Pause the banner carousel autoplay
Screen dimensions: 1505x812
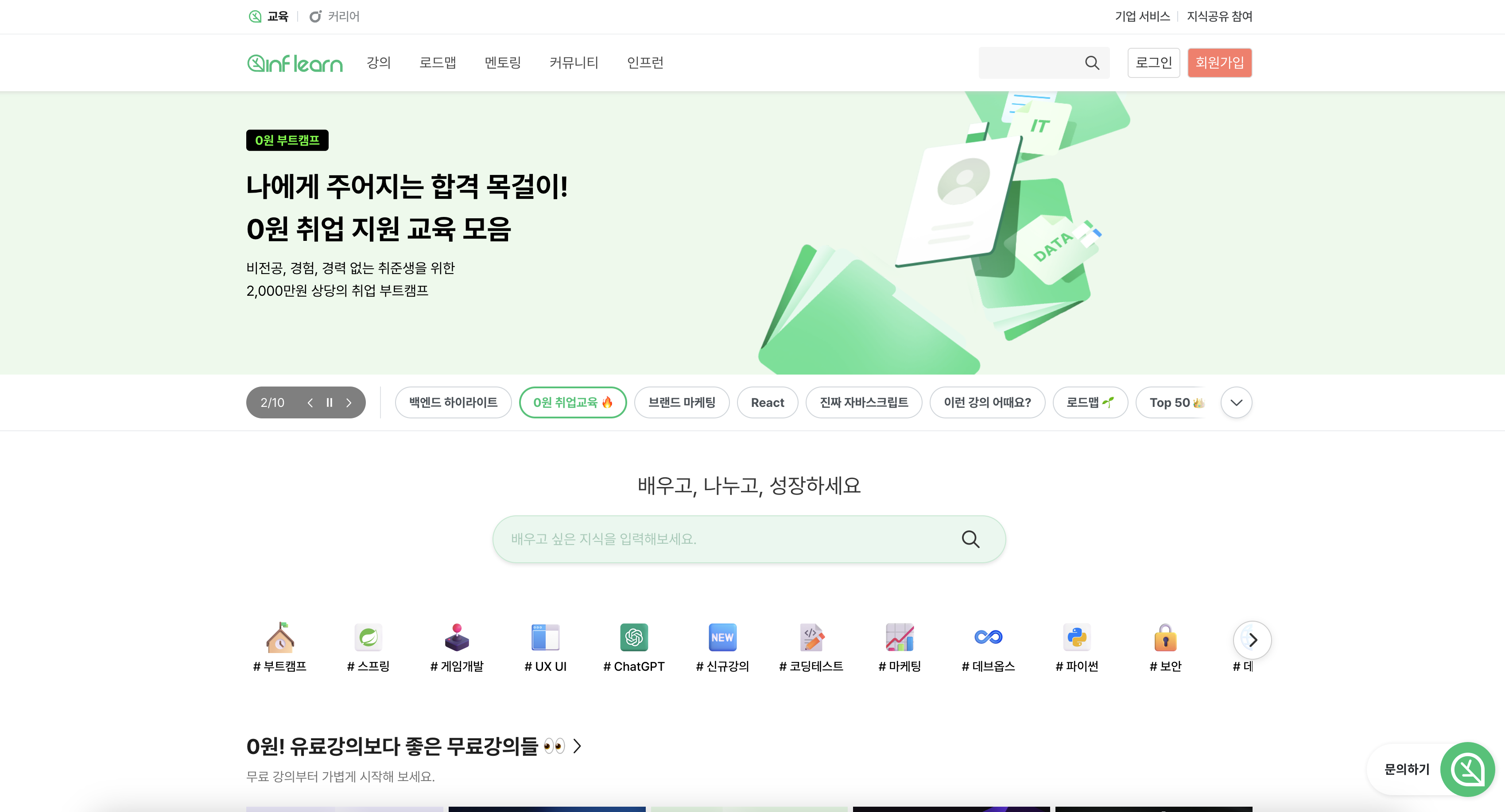[330, 402]
